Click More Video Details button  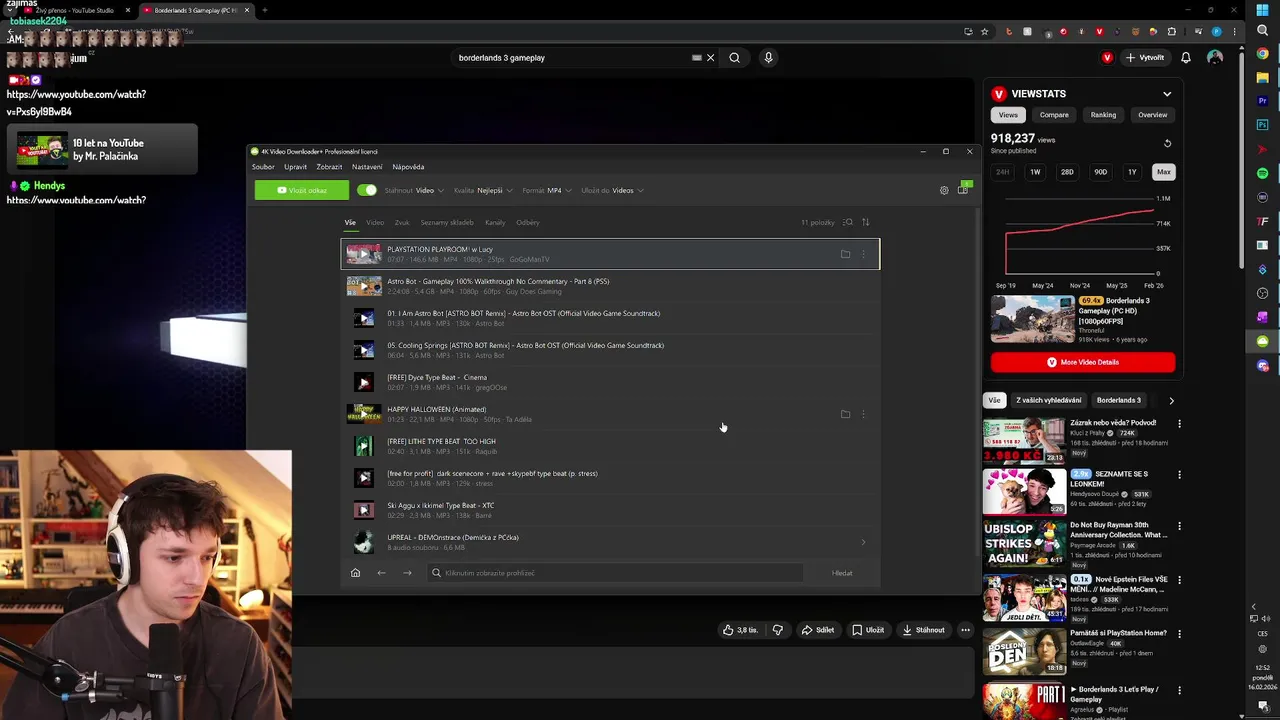(x=1083, y=362)
